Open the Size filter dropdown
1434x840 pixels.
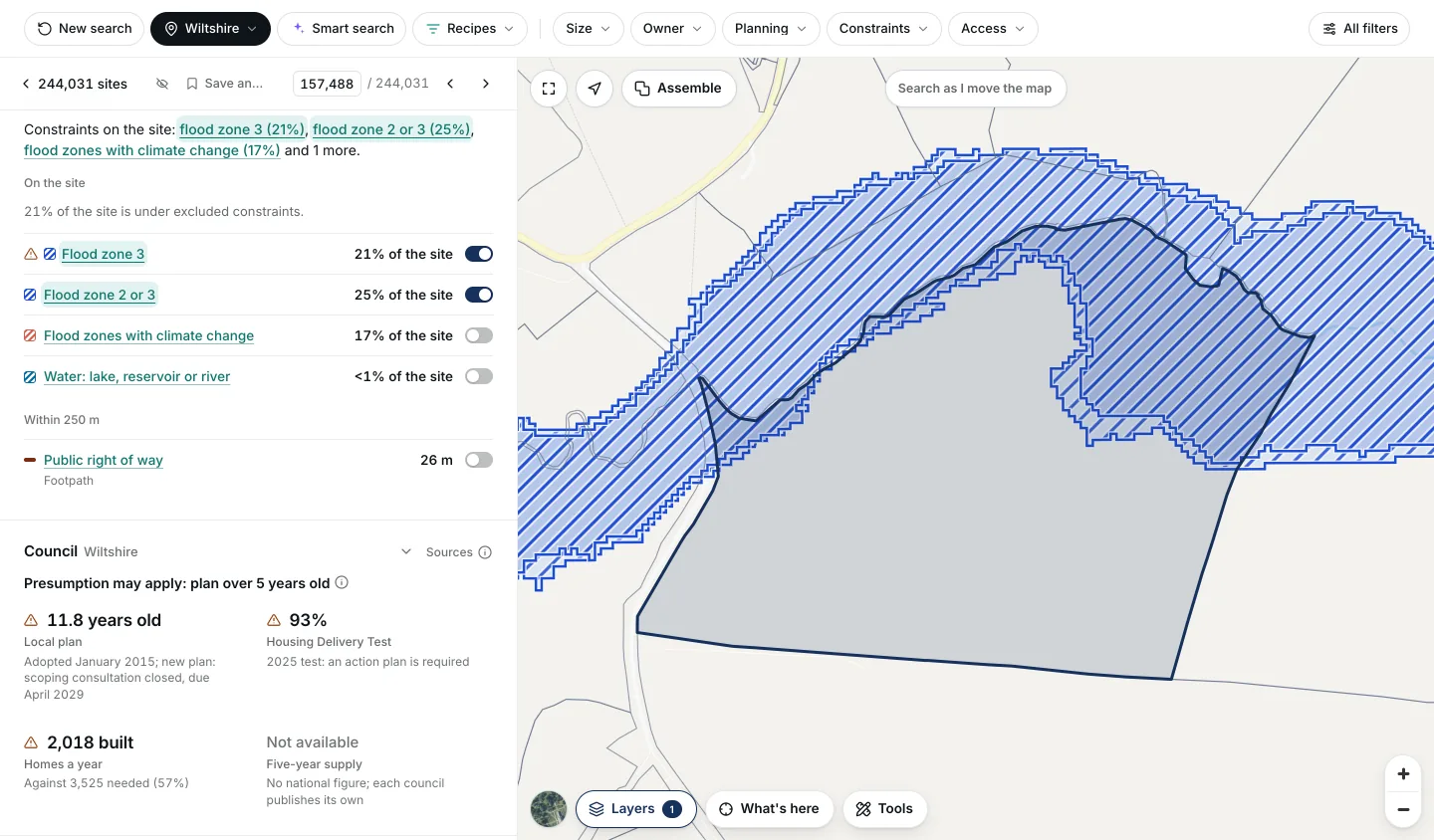(x=589, y=29)
